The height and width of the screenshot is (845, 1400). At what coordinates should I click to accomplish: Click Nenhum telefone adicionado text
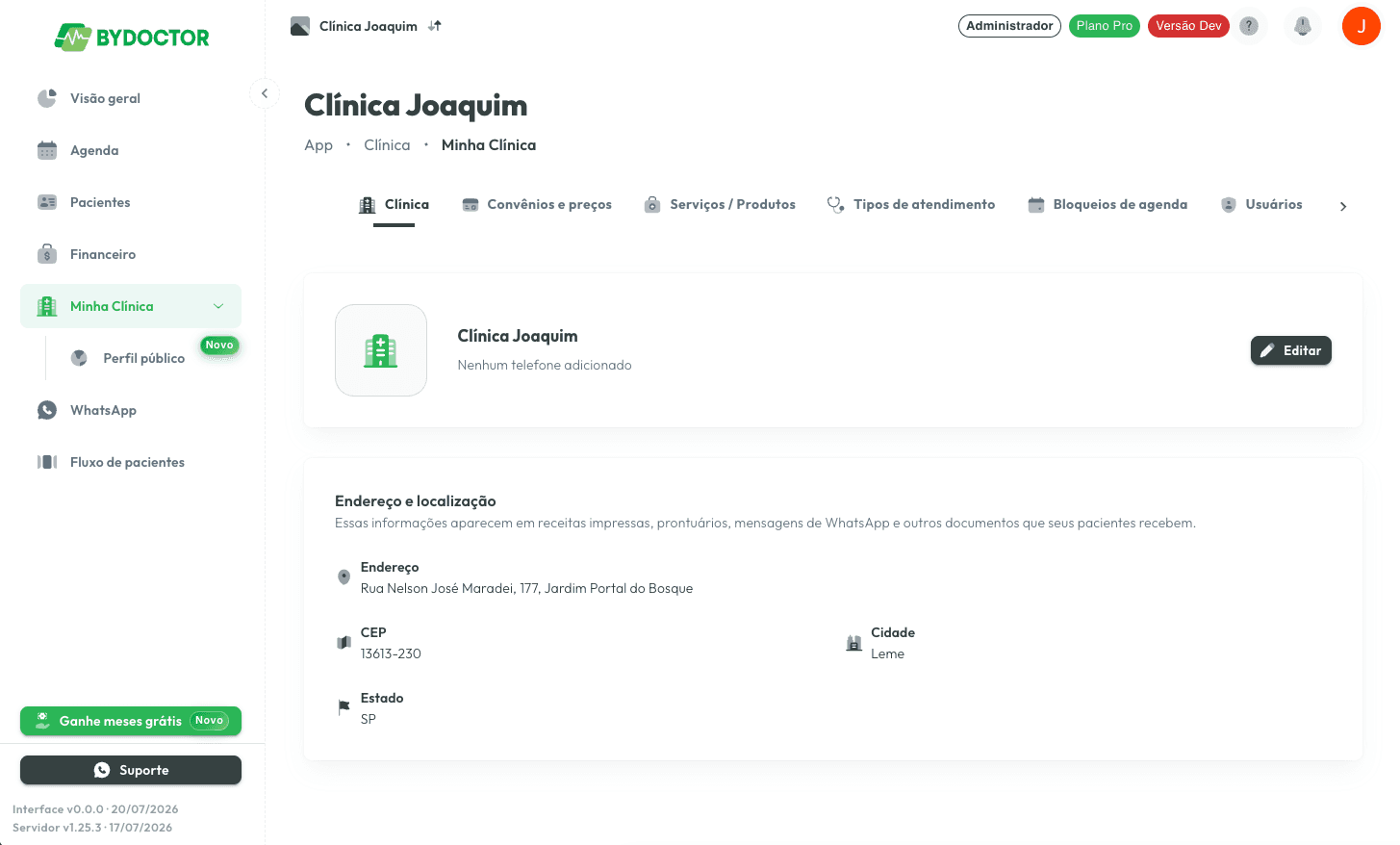[x=545, y=365]
